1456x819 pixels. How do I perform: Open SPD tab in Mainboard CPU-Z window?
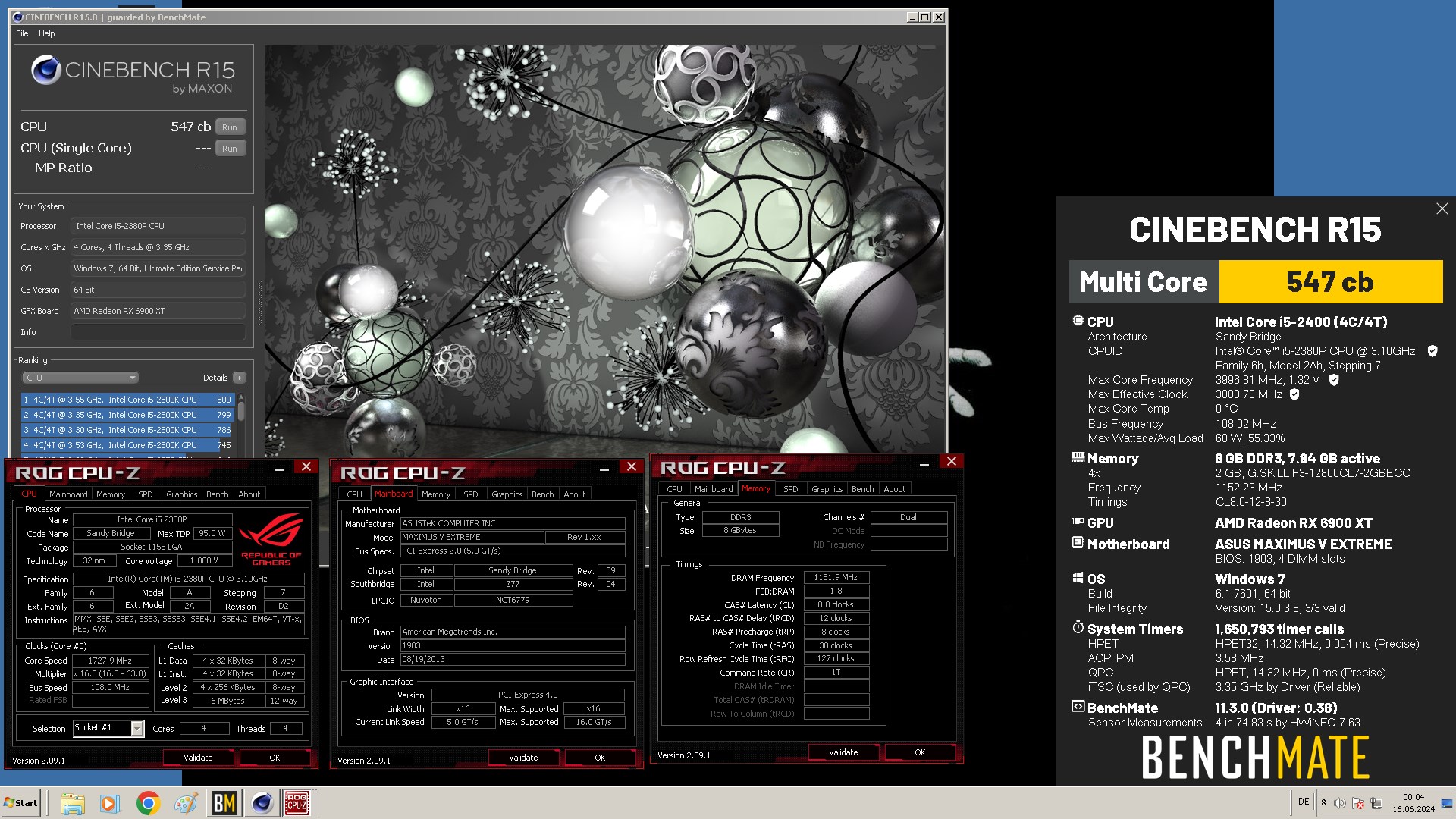click(471, 494)
